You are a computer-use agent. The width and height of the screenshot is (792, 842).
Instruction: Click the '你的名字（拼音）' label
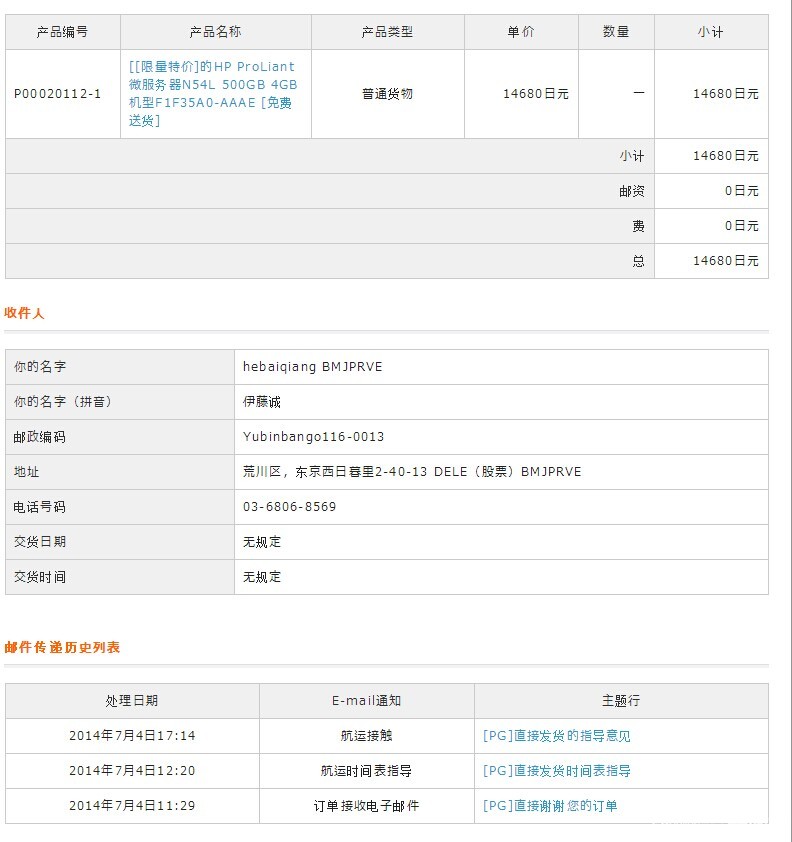point(62,402)
